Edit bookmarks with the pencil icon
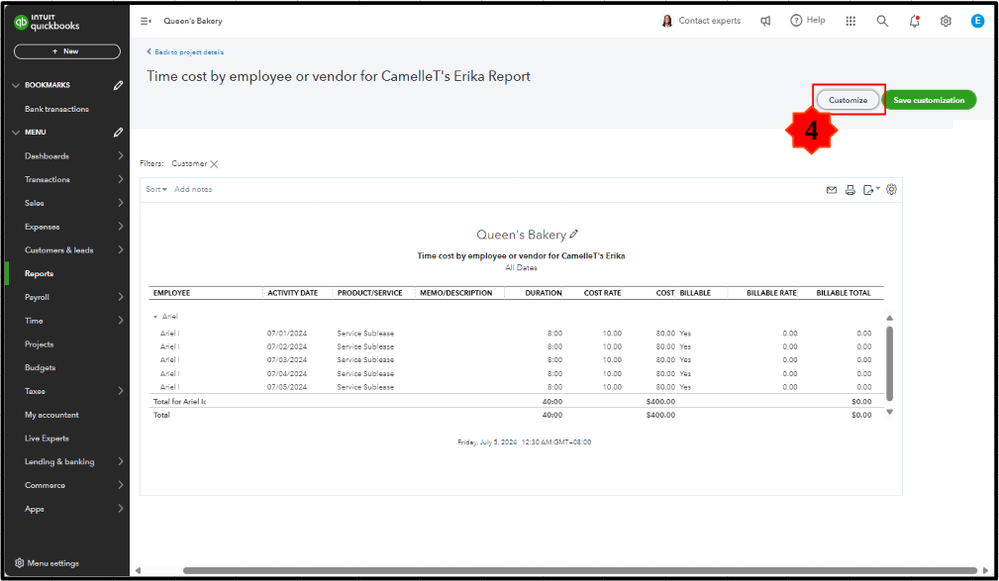Image resolution: width=999 pixels, height=581 pixels. tap(119, 85)
